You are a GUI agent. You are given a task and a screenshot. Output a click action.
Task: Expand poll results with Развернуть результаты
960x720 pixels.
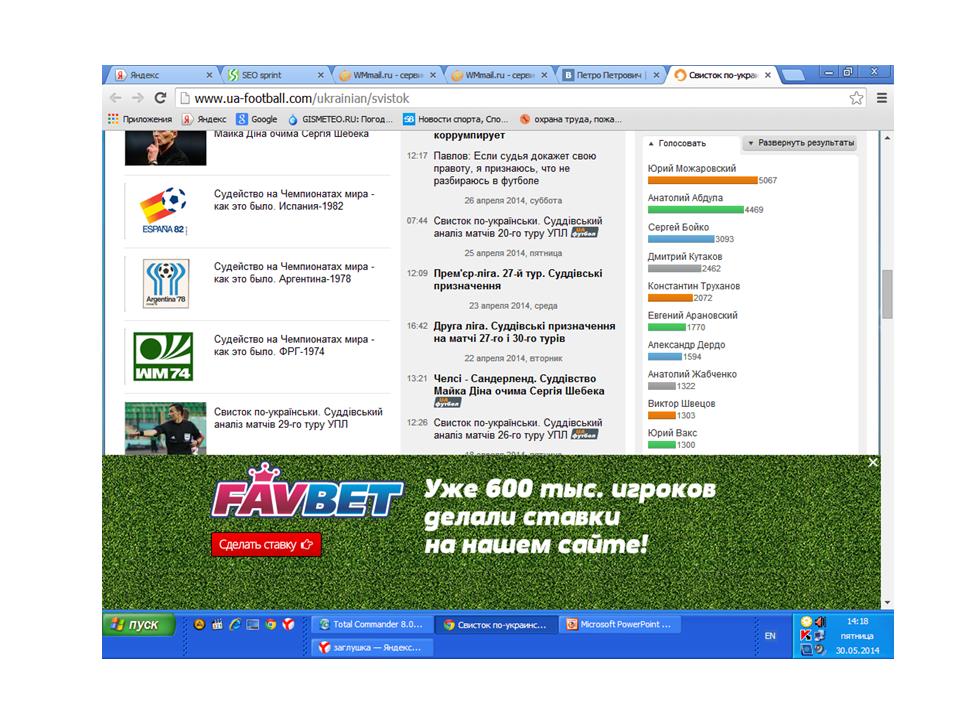[x=800, y=143]
